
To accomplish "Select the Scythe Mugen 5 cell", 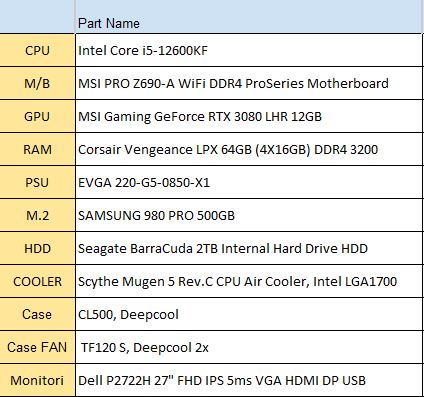I will [249, 281].
